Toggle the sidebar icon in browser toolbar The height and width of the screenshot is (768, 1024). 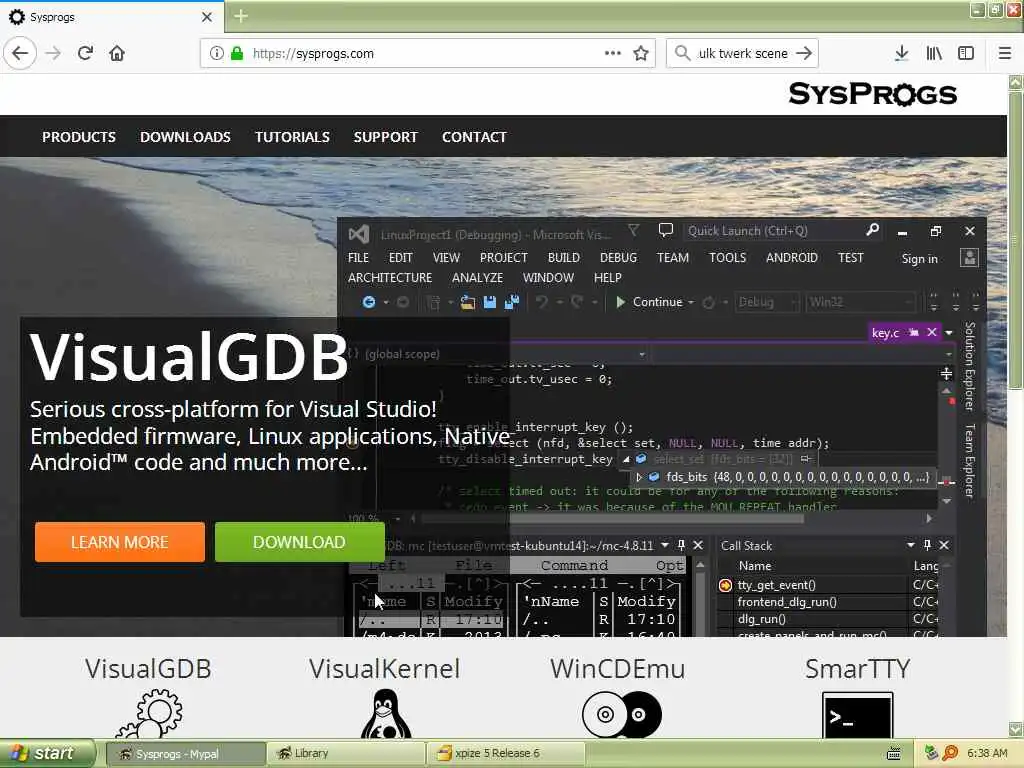[x=966, y=53]
